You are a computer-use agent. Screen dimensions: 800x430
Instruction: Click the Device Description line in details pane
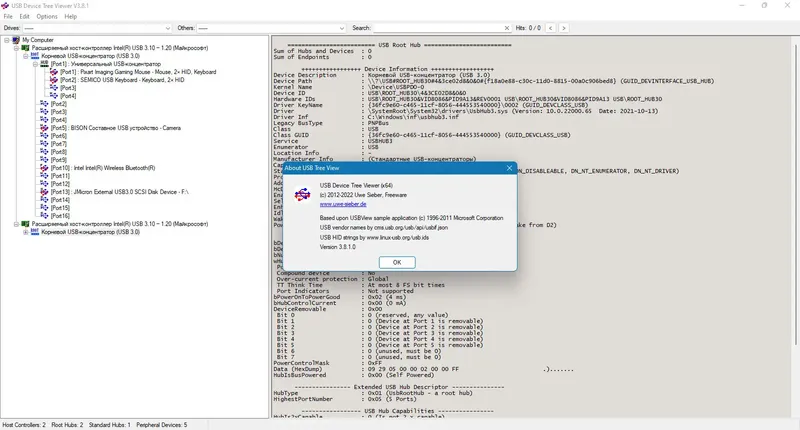382,75
